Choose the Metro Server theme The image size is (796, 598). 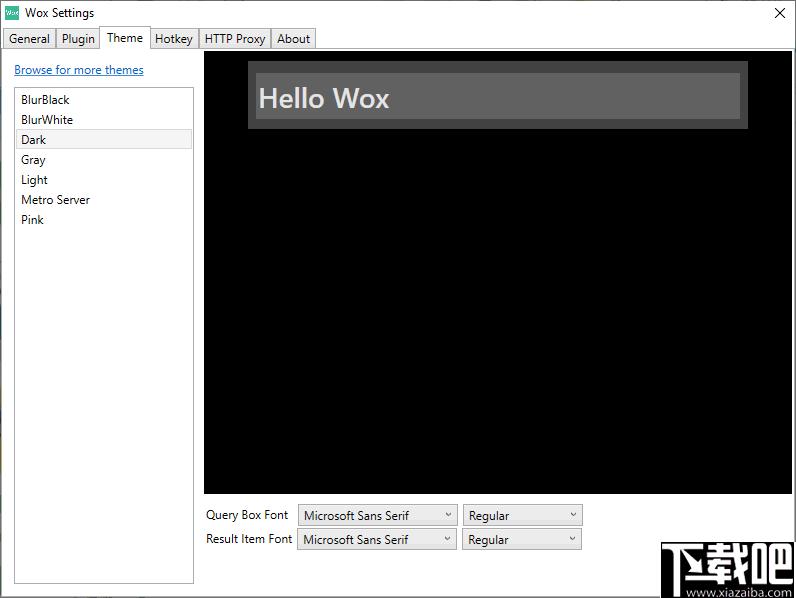(56, 200)
